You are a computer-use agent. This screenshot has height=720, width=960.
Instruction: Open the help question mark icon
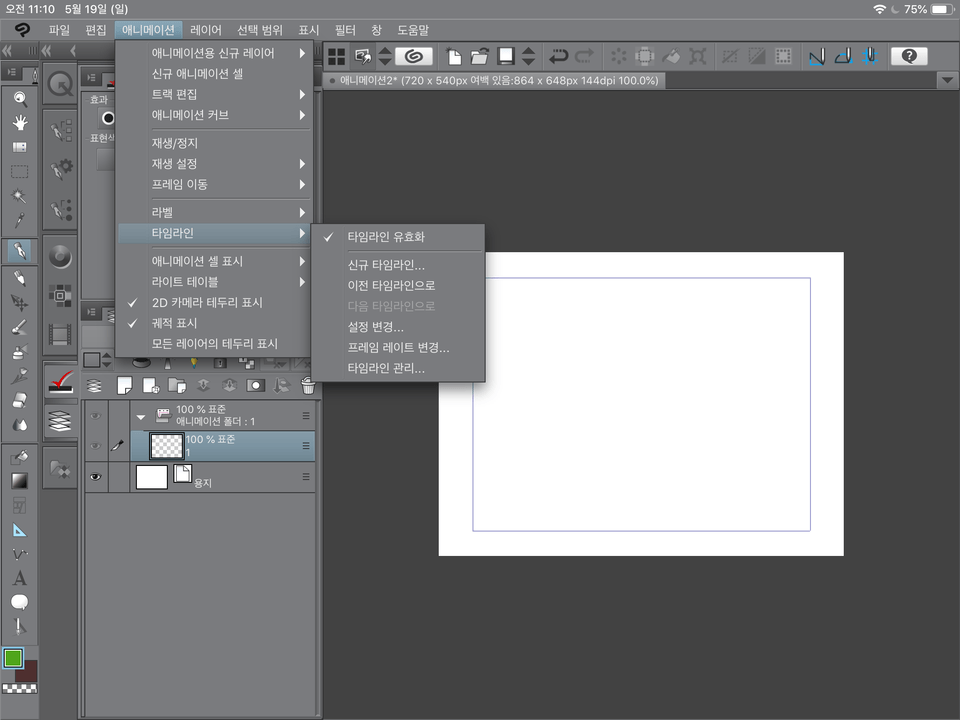pos(908,57)
